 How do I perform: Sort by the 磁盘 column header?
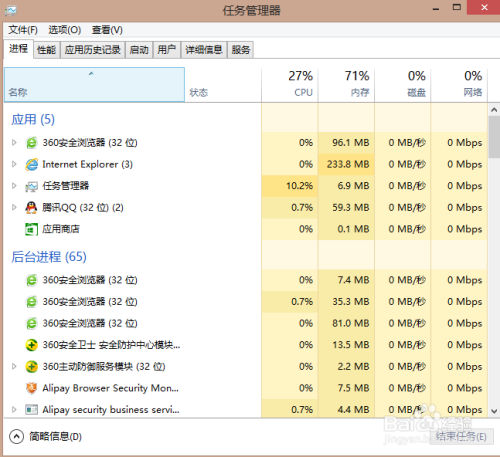pyautogui.click(x=403, y=85)
